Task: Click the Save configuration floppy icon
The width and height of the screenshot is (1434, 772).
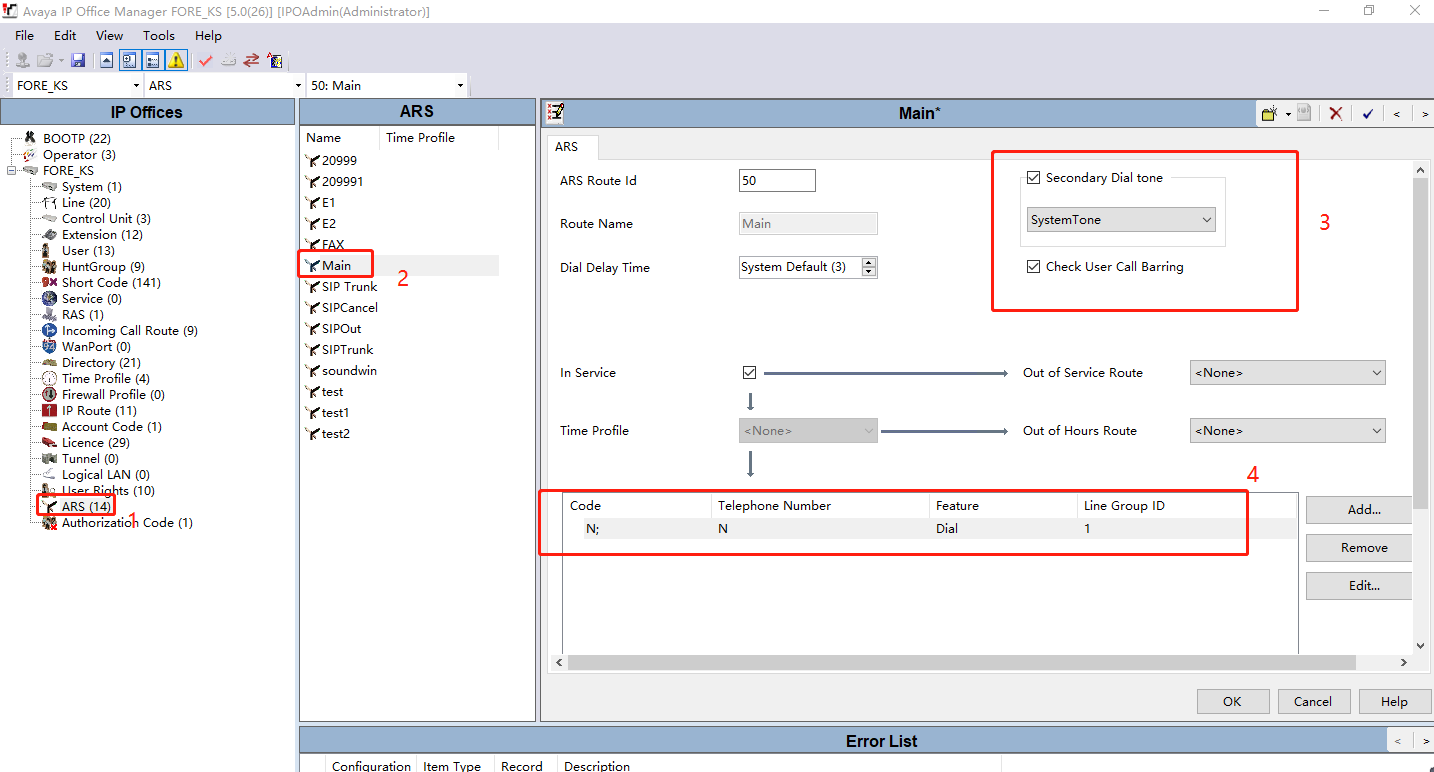Action: click(78, 60)
